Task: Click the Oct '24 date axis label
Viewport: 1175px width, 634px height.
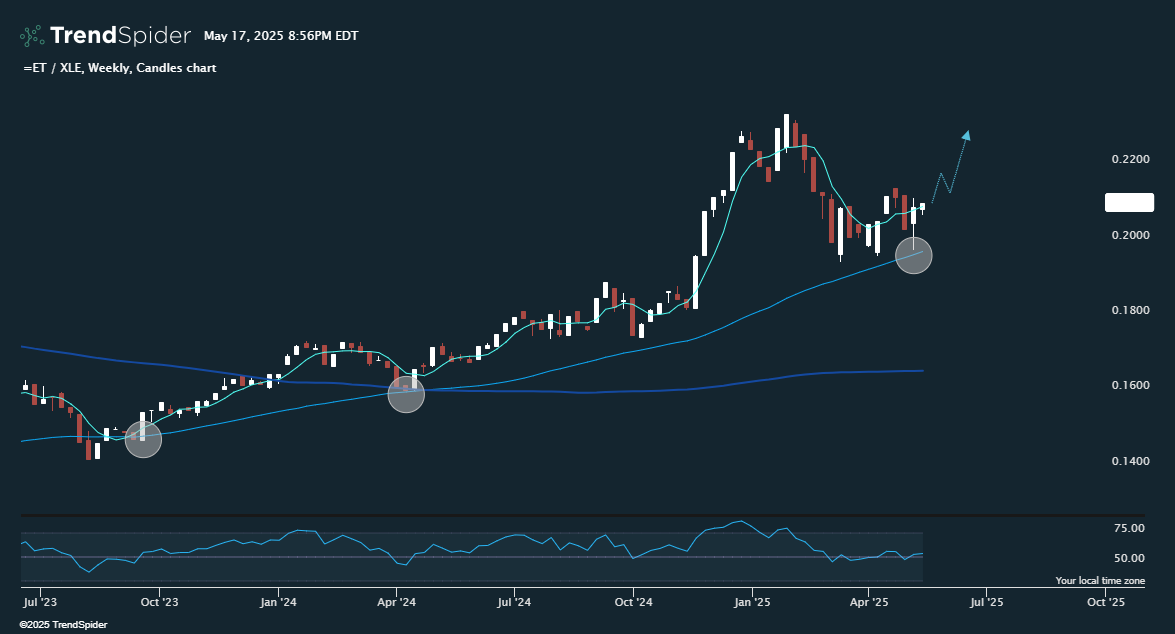Action: coord(633,602)
